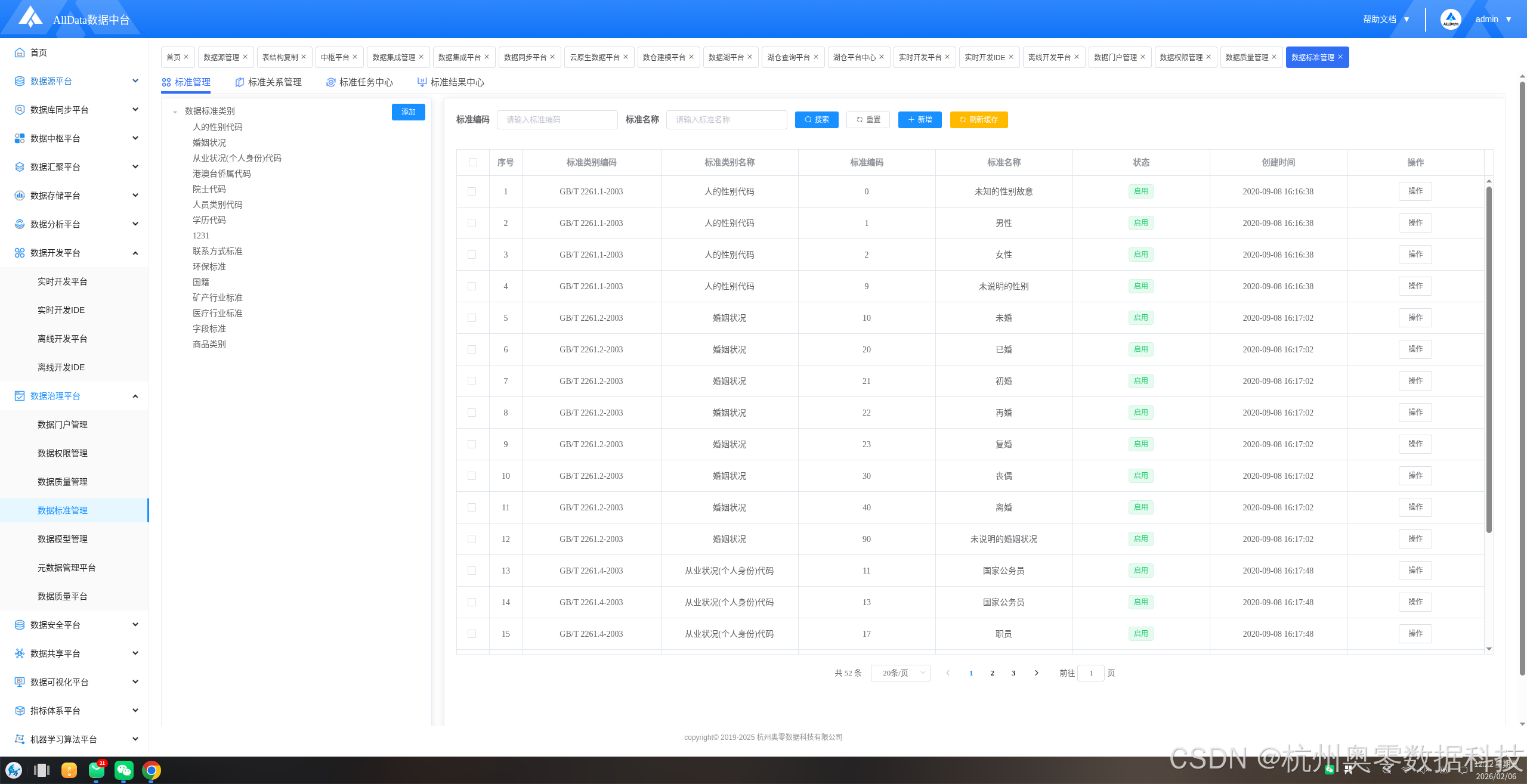Image resolution: width=1527 pixels, height=784 pixels.
Task: Check the row 11 checkbox for 离婚
Action: click(472, 507)
